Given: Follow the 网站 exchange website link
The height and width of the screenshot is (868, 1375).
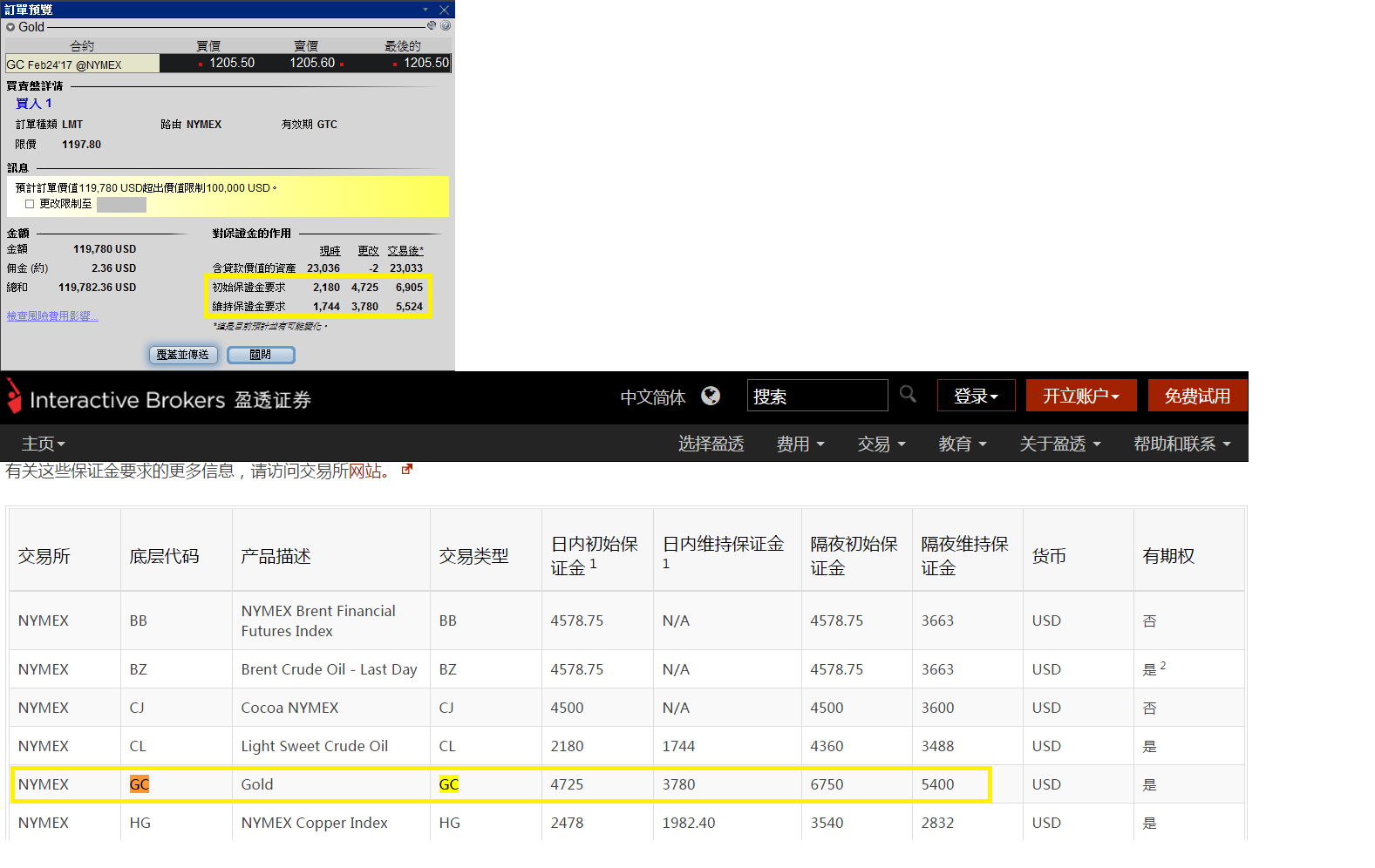Looking at the screenshot, I should (x=365, y=471).
